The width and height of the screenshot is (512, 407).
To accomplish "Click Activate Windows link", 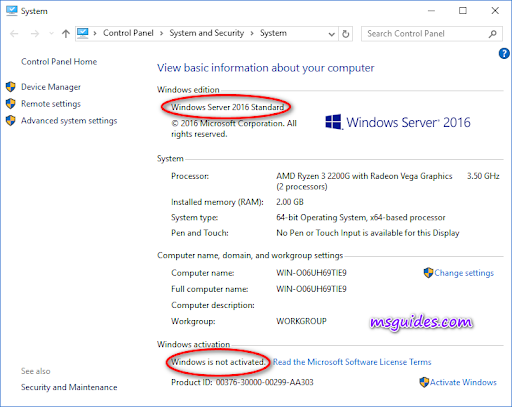I will 463,382.
